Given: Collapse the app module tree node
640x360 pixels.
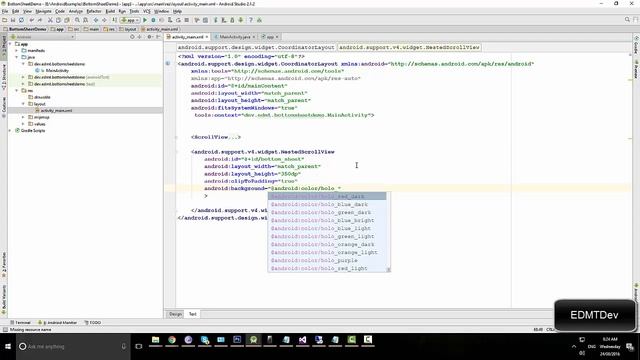Looking at the screenshot, I should click(x=10, y=44).
